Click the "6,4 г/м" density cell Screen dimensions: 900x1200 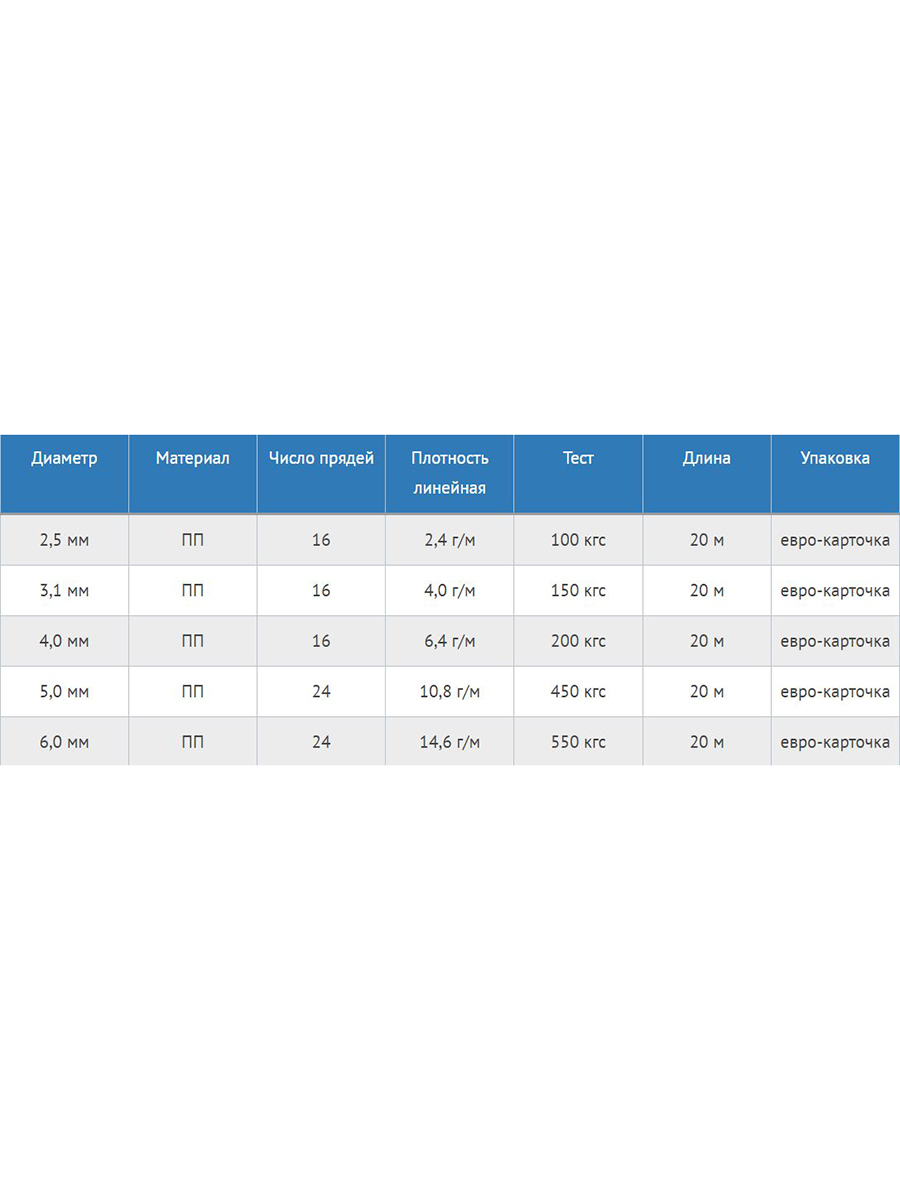tap(450, 641)
